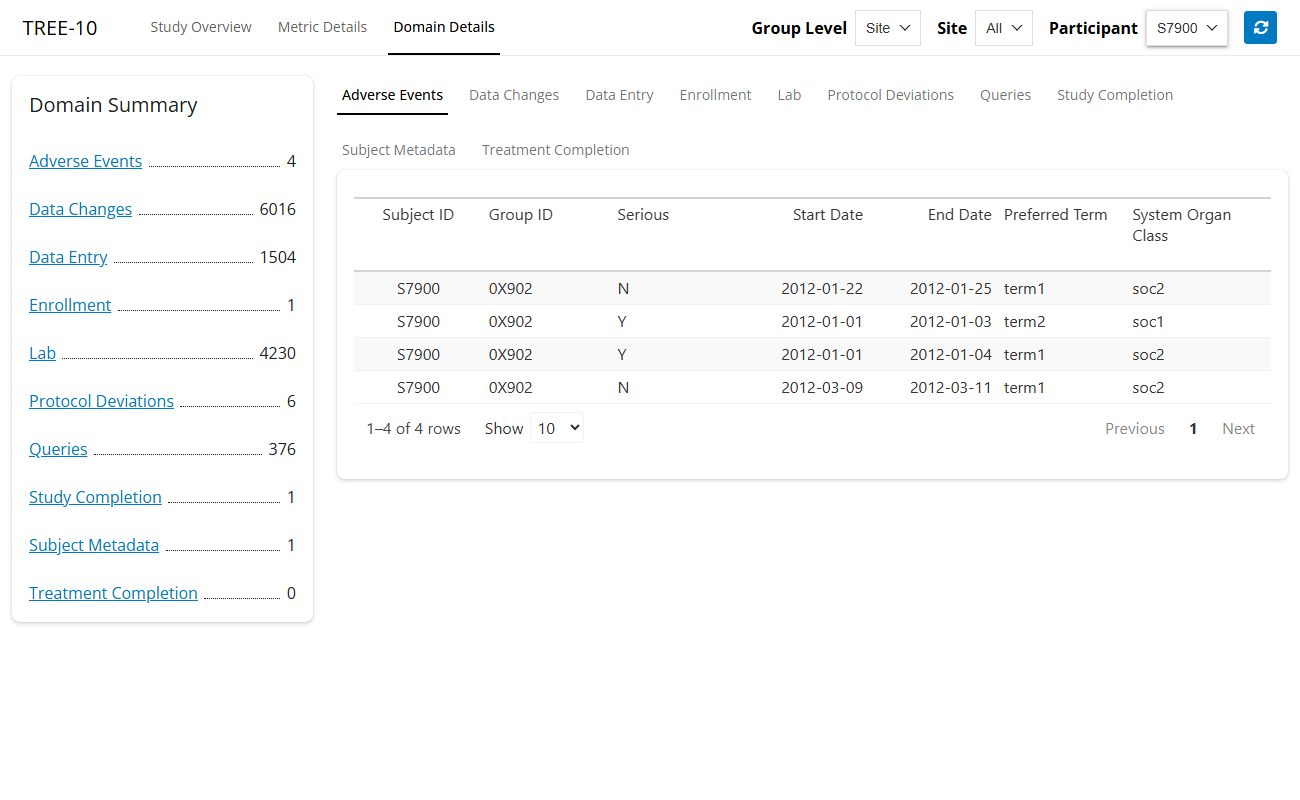
Task: Sort by the Group ID column header
Action: (520, 215)
